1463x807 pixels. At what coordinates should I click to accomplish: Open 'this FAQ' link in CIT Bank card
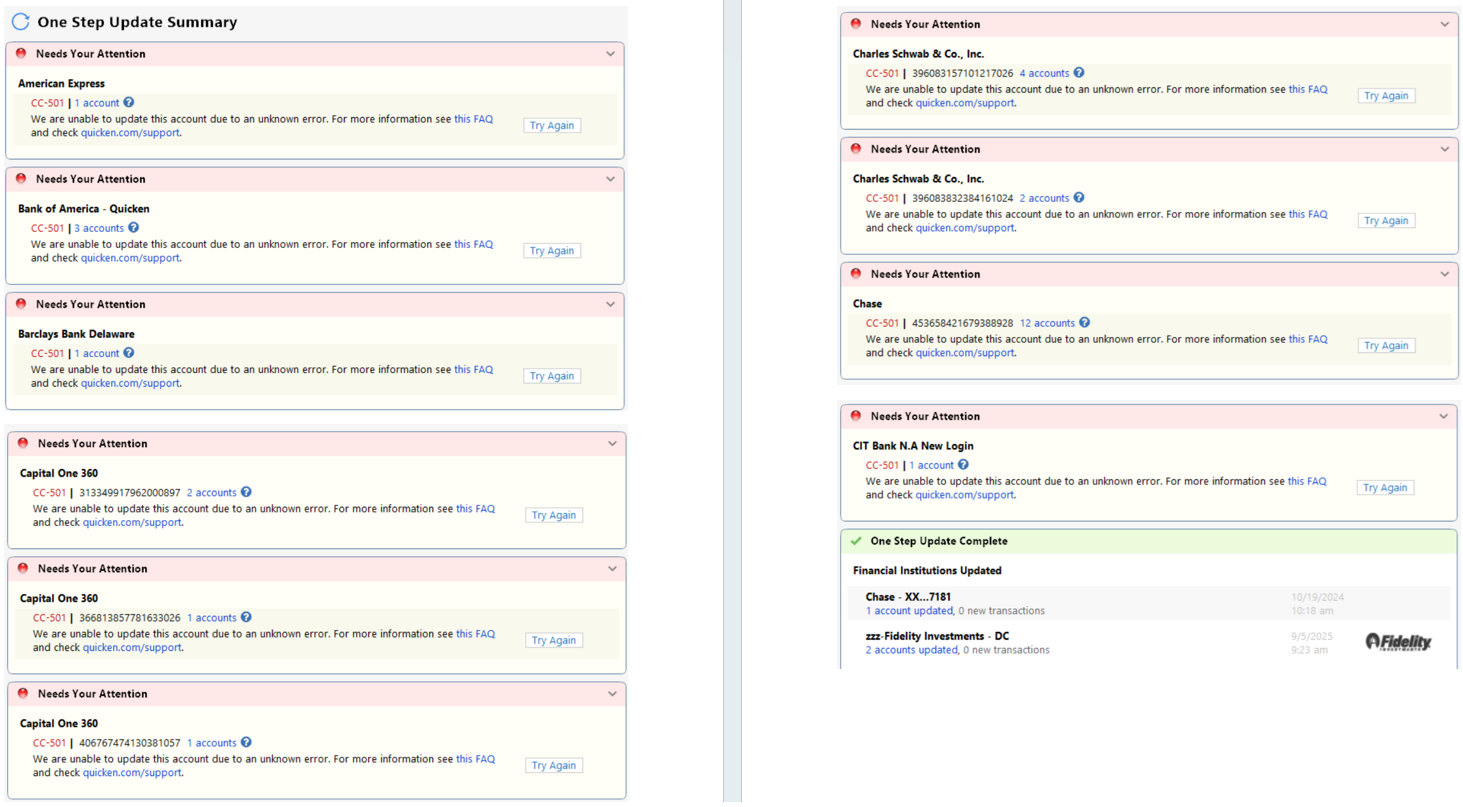[x=1307, y=480]
